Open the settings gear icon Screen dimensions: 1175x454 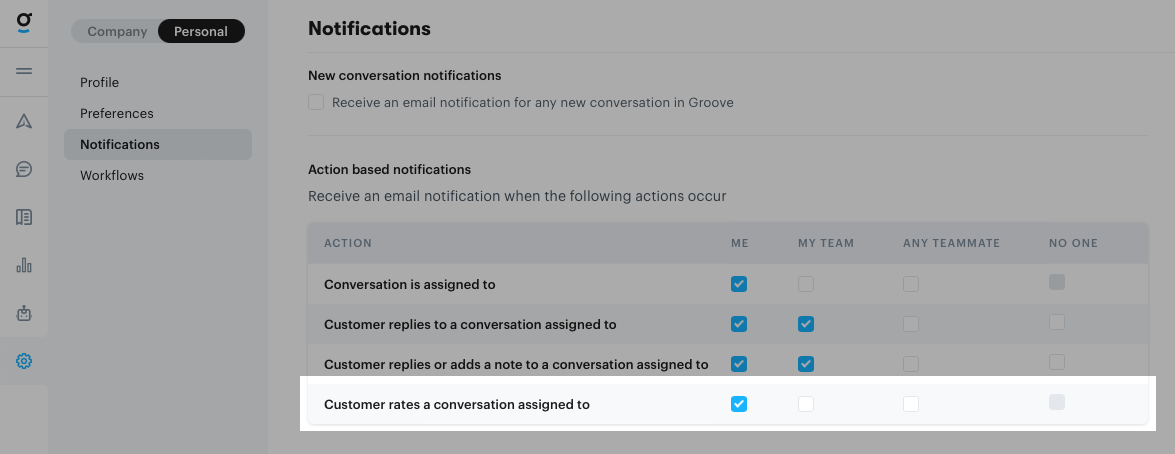[x=24, y=361]
